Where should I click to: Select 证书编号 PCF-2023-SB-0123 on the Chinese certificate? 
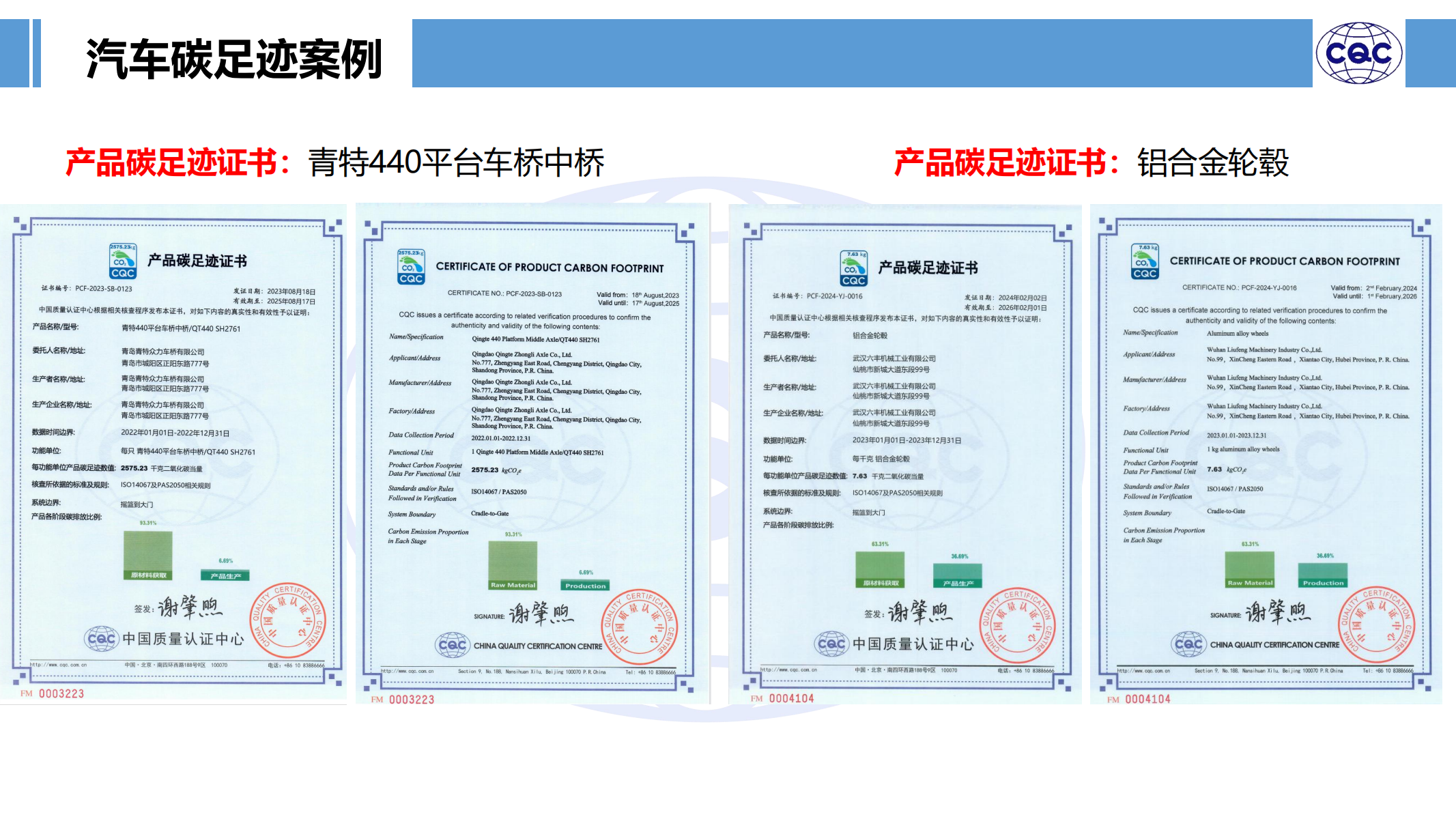pos(87,289)
